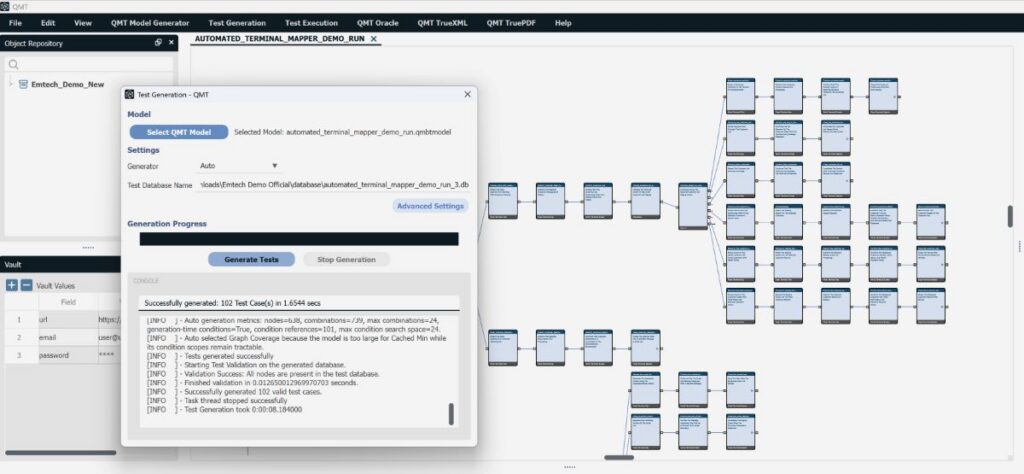Undock the Object Repository panel
Viewport: 1024px width, 474px height.
pyautogui.click(x=158, y=42)
